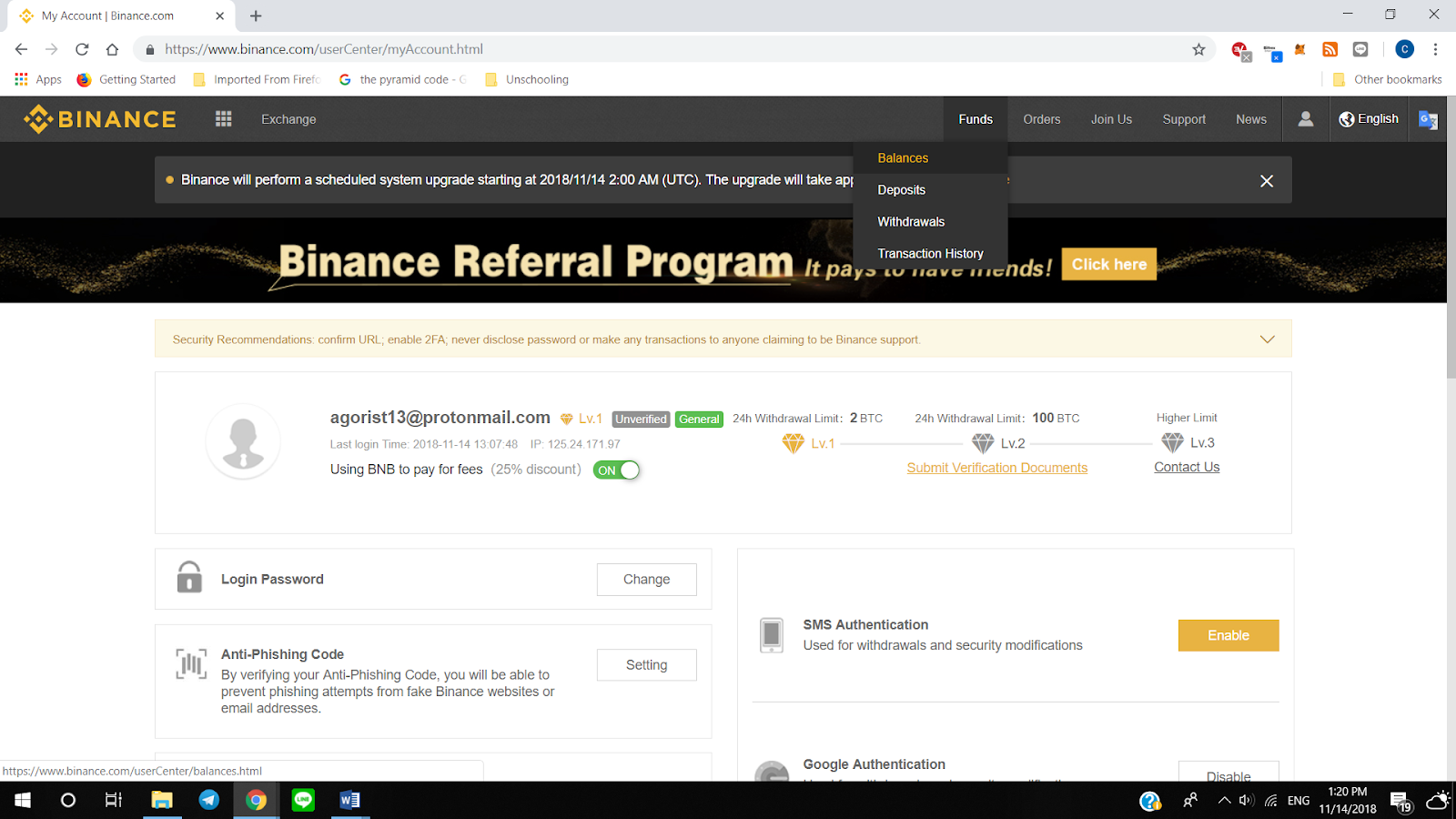This screenshot has width=1456, height=819.
Task: Go to browser home page
Action: coord(112,49)
